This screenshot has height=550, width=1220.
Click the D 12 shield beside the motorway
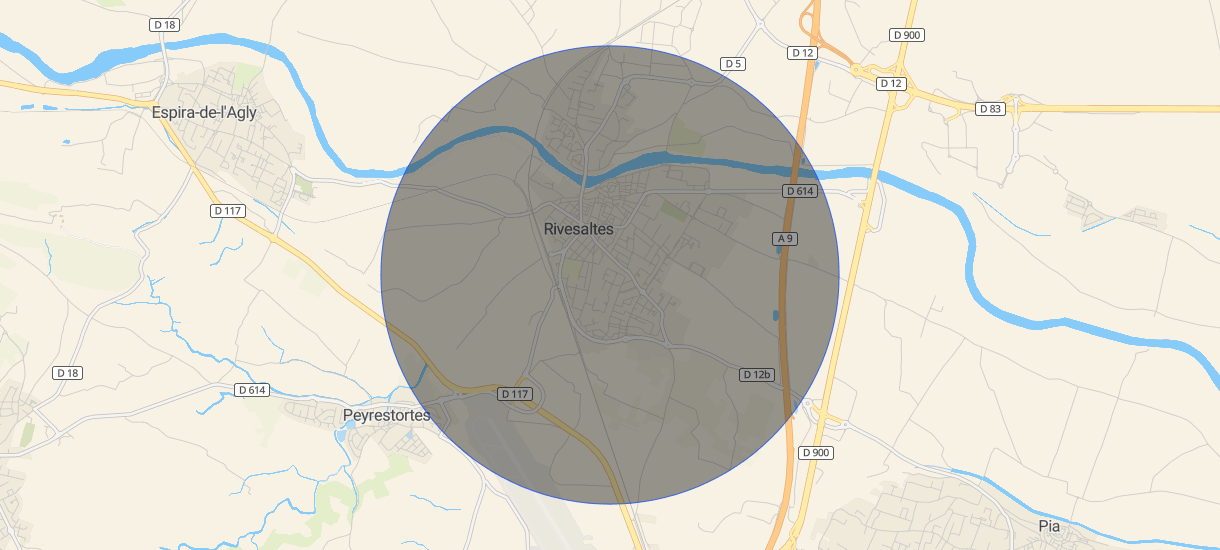pyautogui.click(x=802, y=52)
